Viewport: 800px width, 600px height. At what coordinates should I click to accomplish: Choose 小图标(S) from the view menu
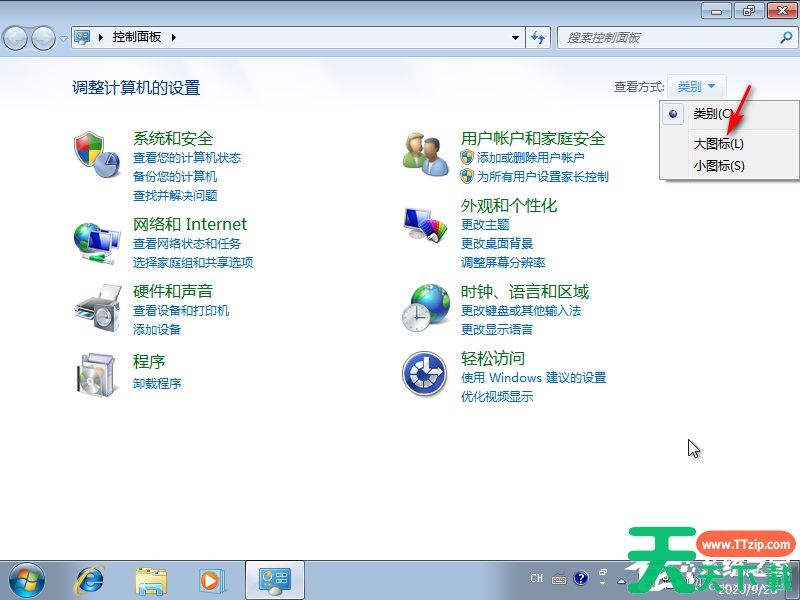[718, 166]
